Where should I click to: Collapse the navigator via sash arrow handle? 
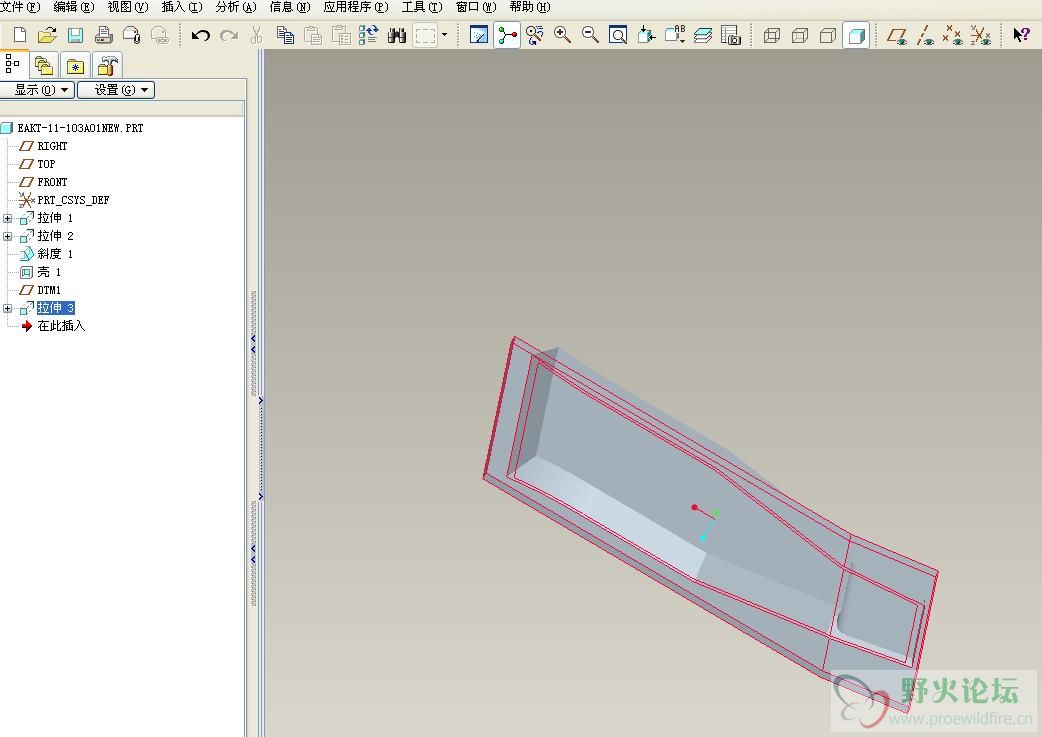tap(253, 344)
